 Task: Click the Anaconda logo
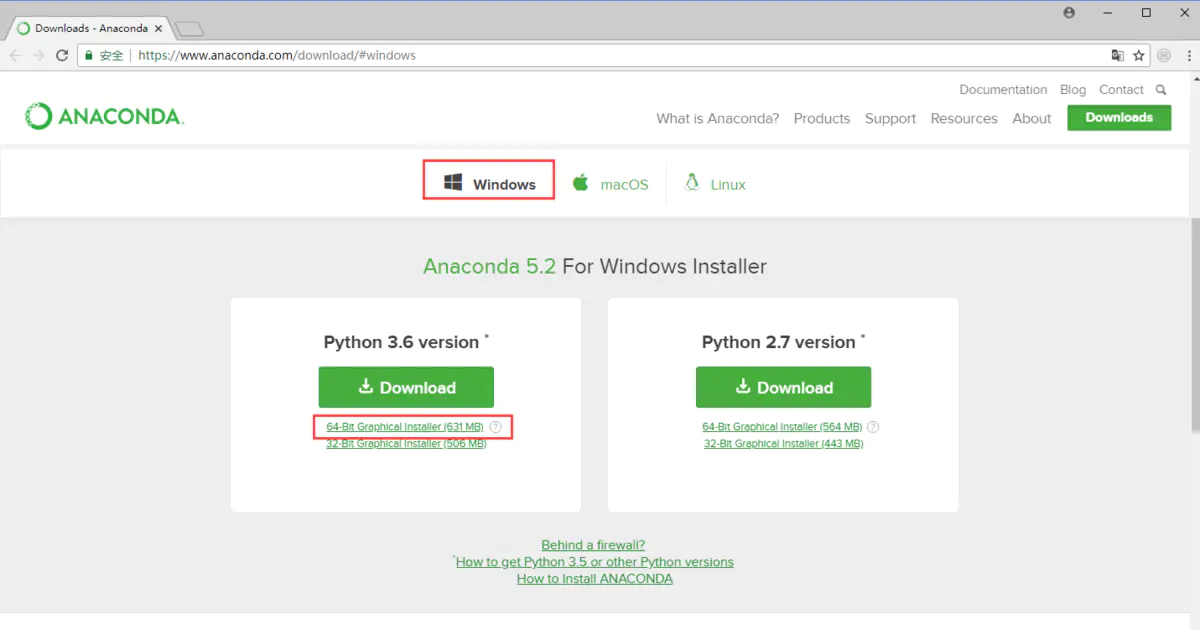[x=104, y=116]
